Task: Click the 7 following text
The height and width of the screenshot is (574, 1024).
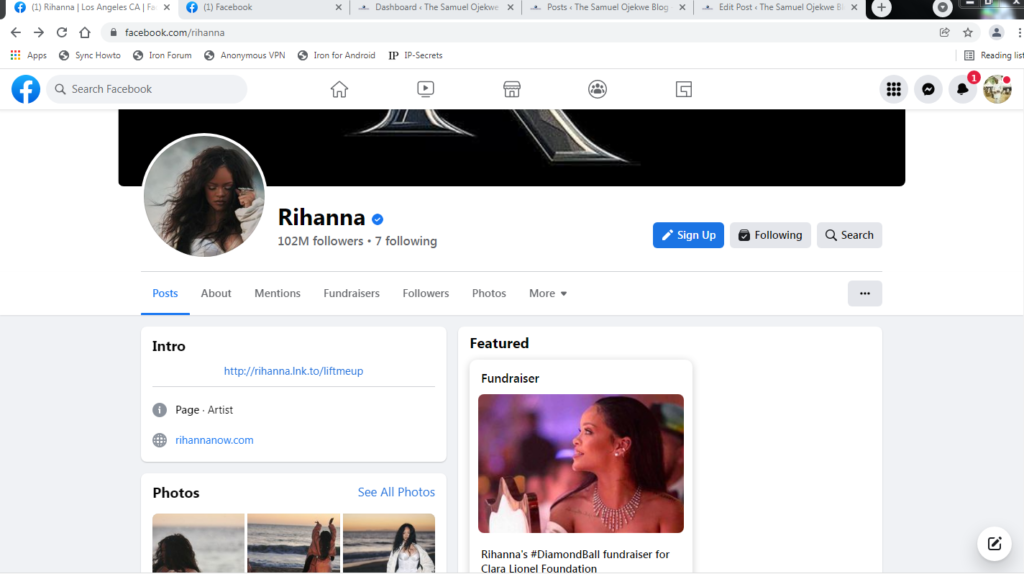Action: (x=406, y=241)
